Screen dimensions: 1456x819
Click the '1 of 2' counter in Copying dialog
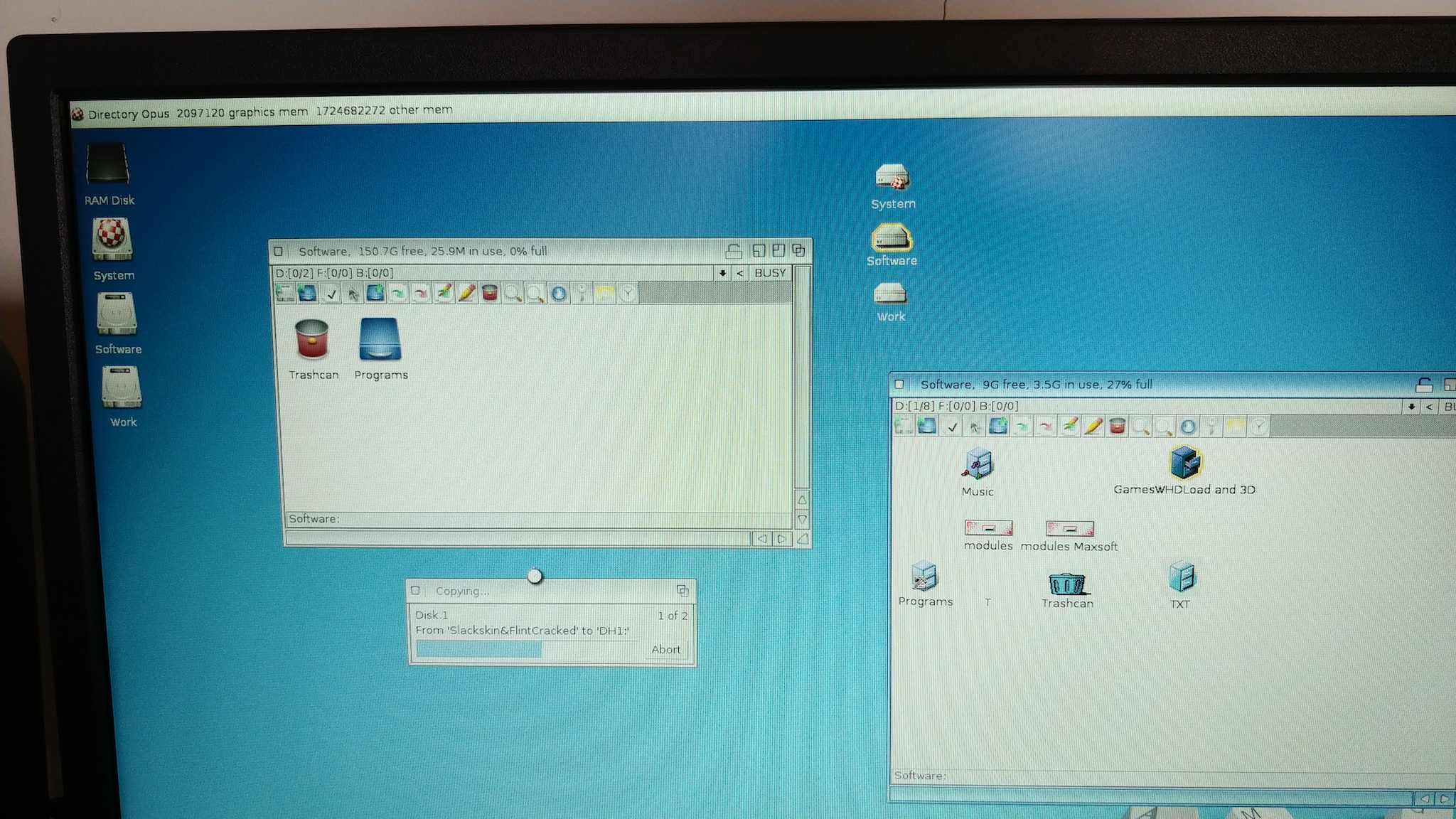pos(673,616)
